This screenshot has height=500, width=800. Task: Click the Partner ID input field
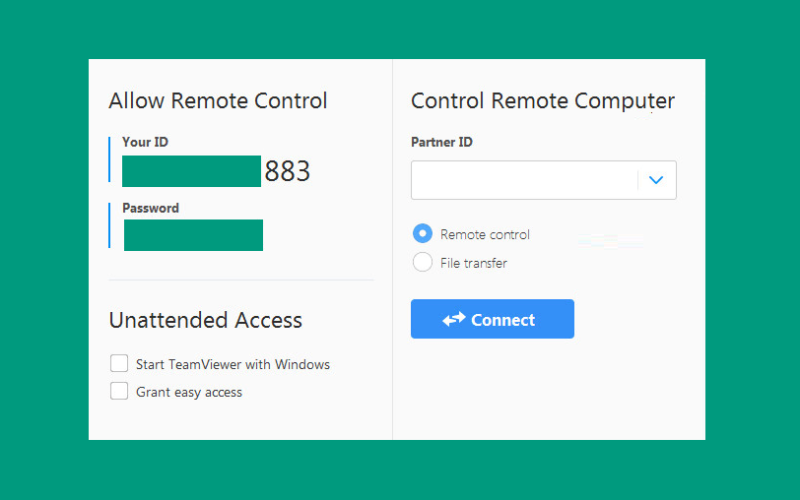click(524, 180)
